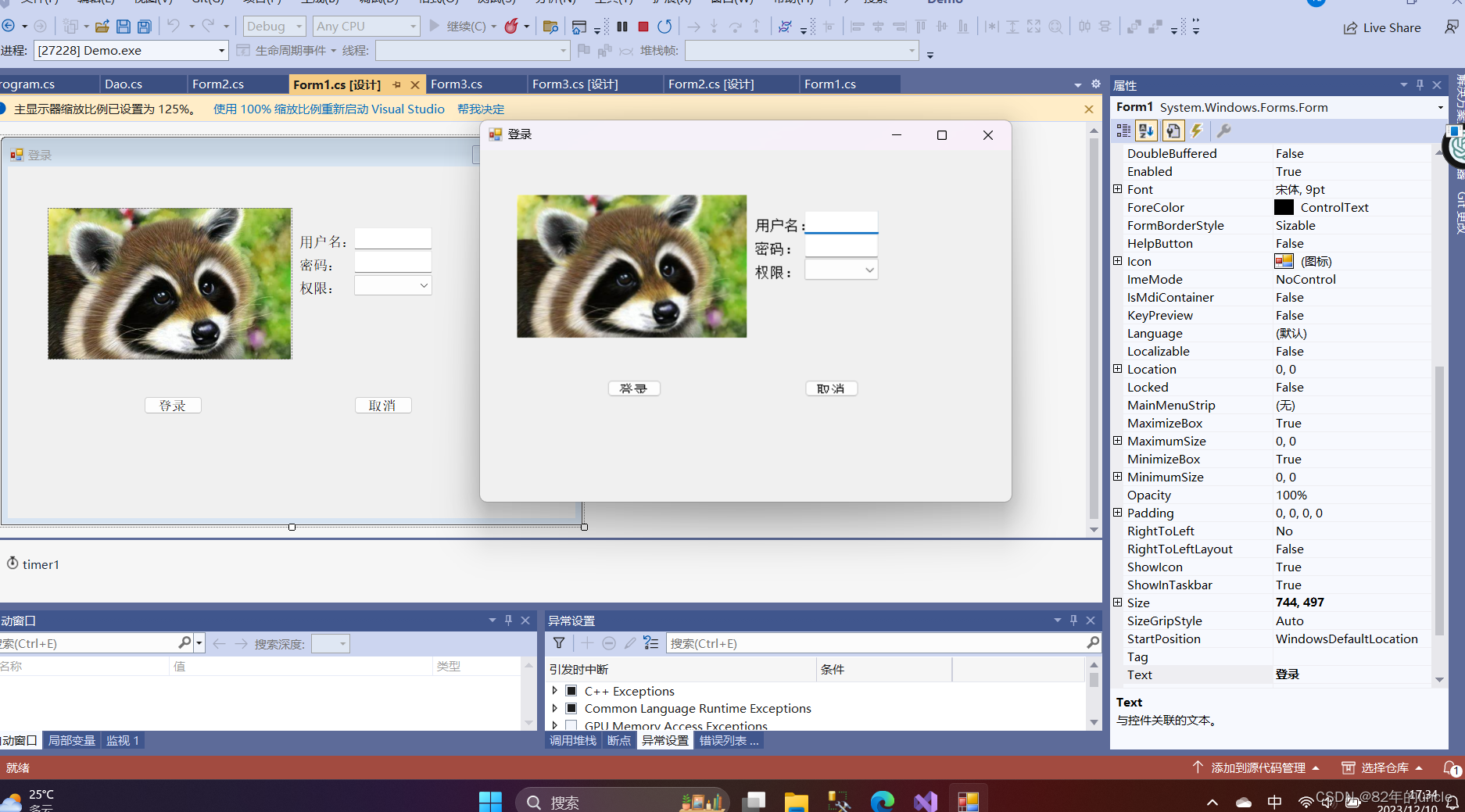Screen dimensions: 1465x812
Task: Click the 帮我决定 link
Action: click(x=481, y=109)
